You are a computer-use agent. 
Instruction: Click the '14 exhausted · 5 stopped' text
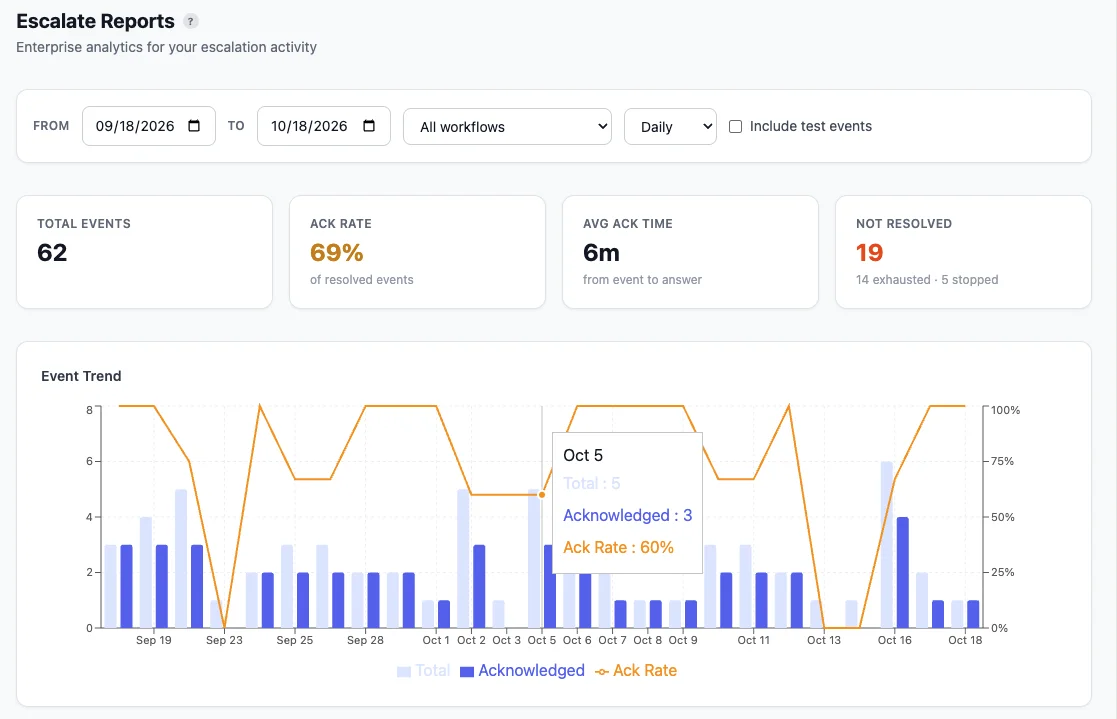click(927, 280)
